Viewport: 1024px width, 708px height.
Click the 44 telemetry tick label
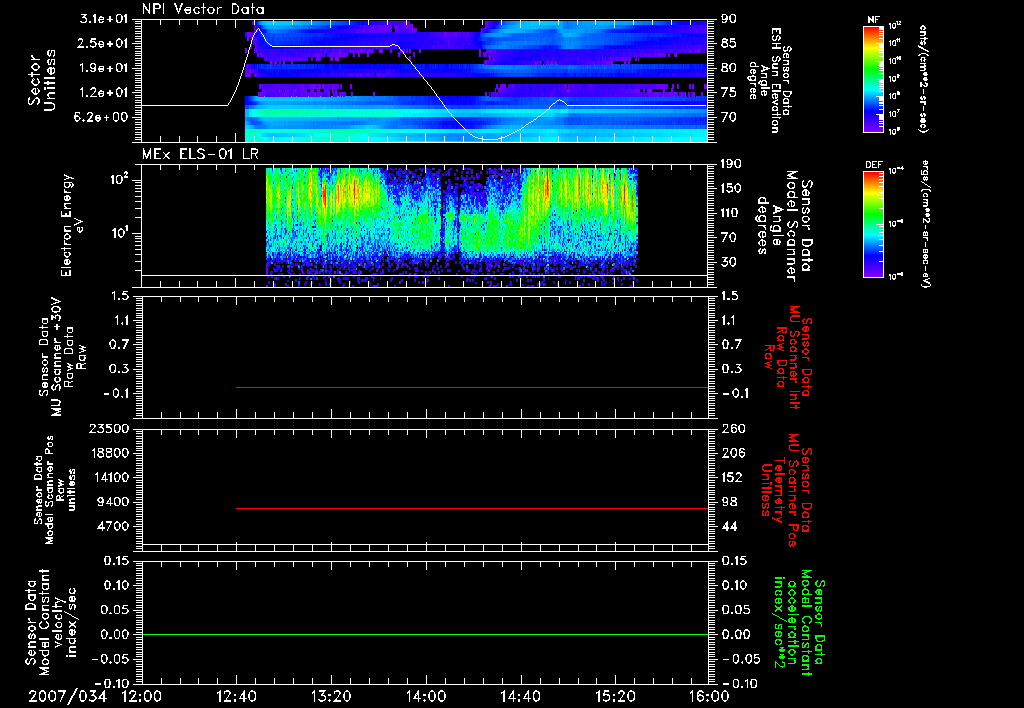pos(729,526)
